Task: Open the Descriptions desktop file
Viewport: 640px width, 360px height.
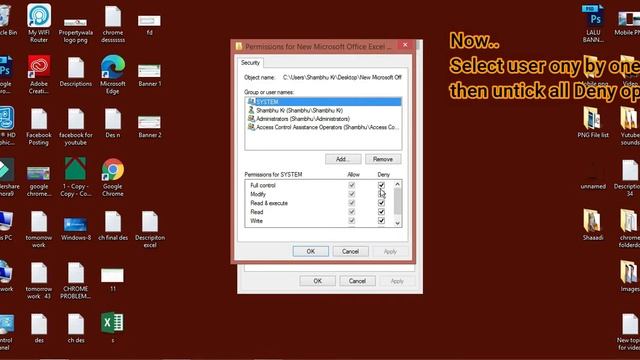Action: [76, 72]
